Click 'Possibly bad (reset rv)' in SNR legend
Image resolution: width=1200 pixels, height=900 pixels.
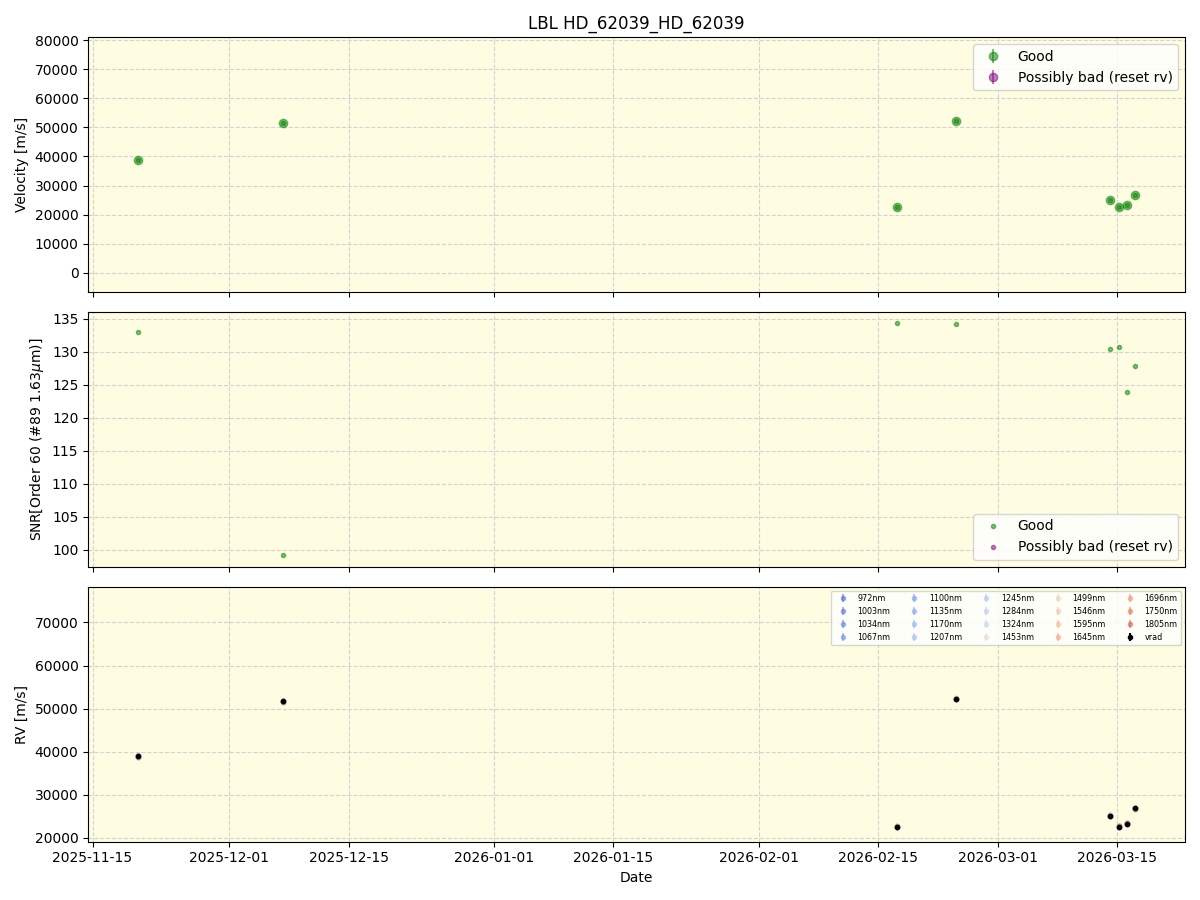click(x=1095, y=546)
